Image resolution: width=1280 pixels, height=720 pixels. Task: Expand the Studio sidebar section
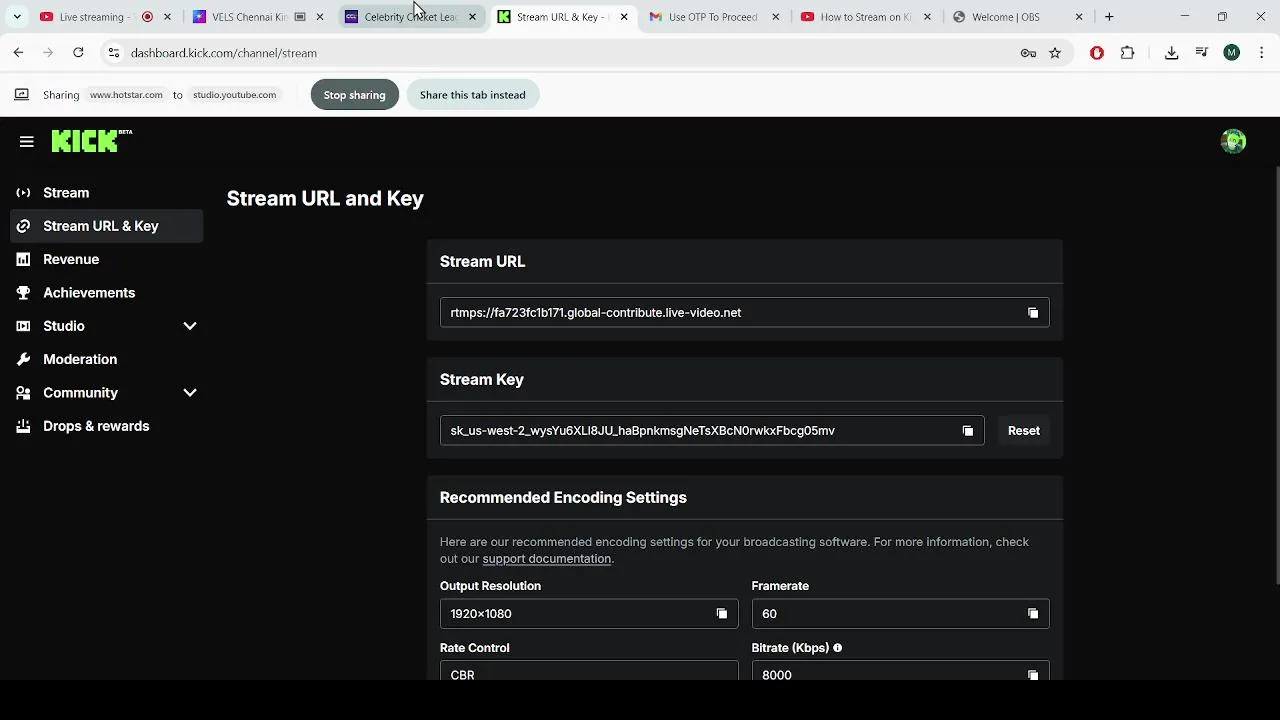[x=189, y=326]
